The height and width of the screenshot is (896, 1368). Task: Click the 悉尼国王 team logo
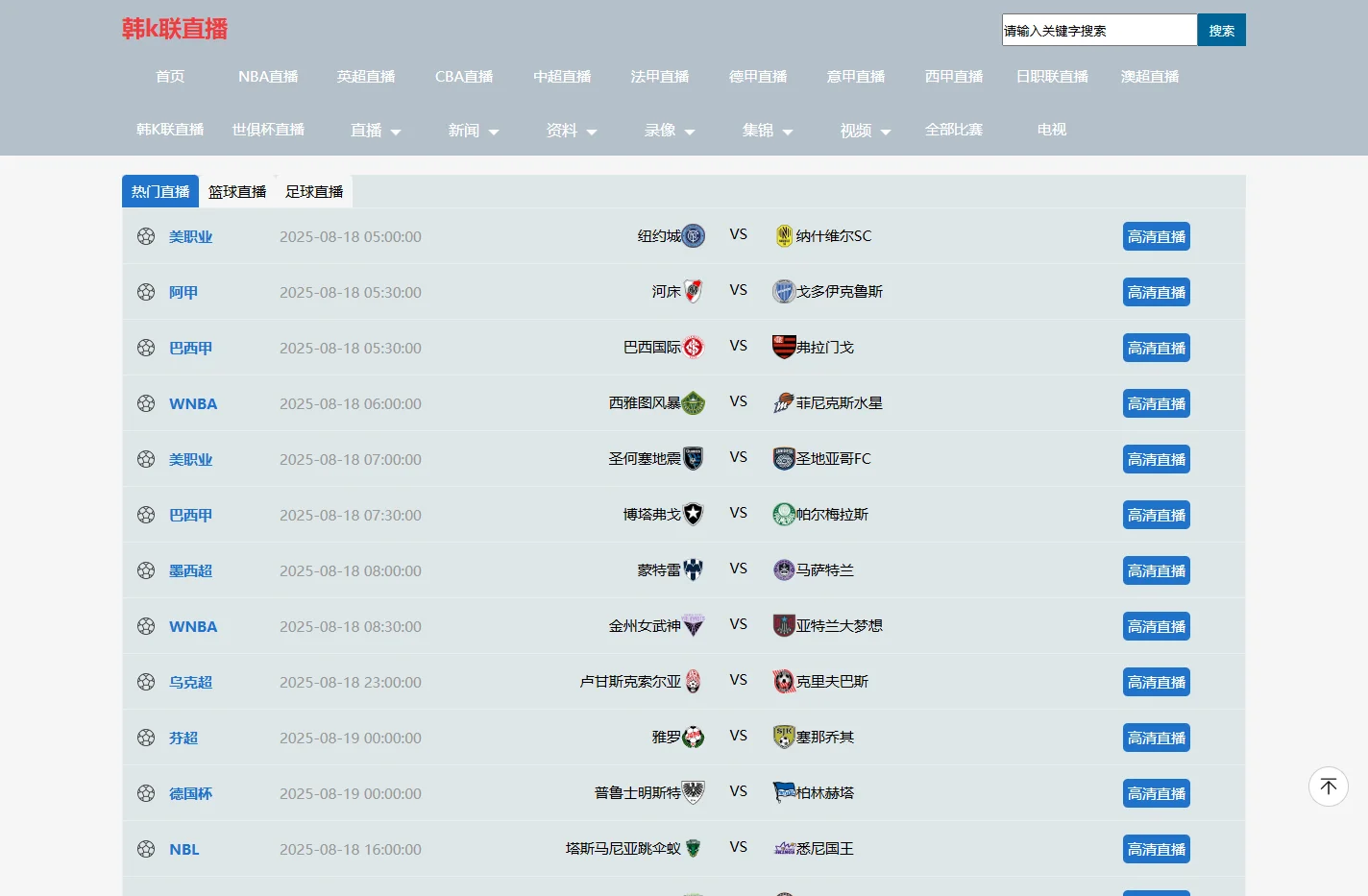point(784,849)
